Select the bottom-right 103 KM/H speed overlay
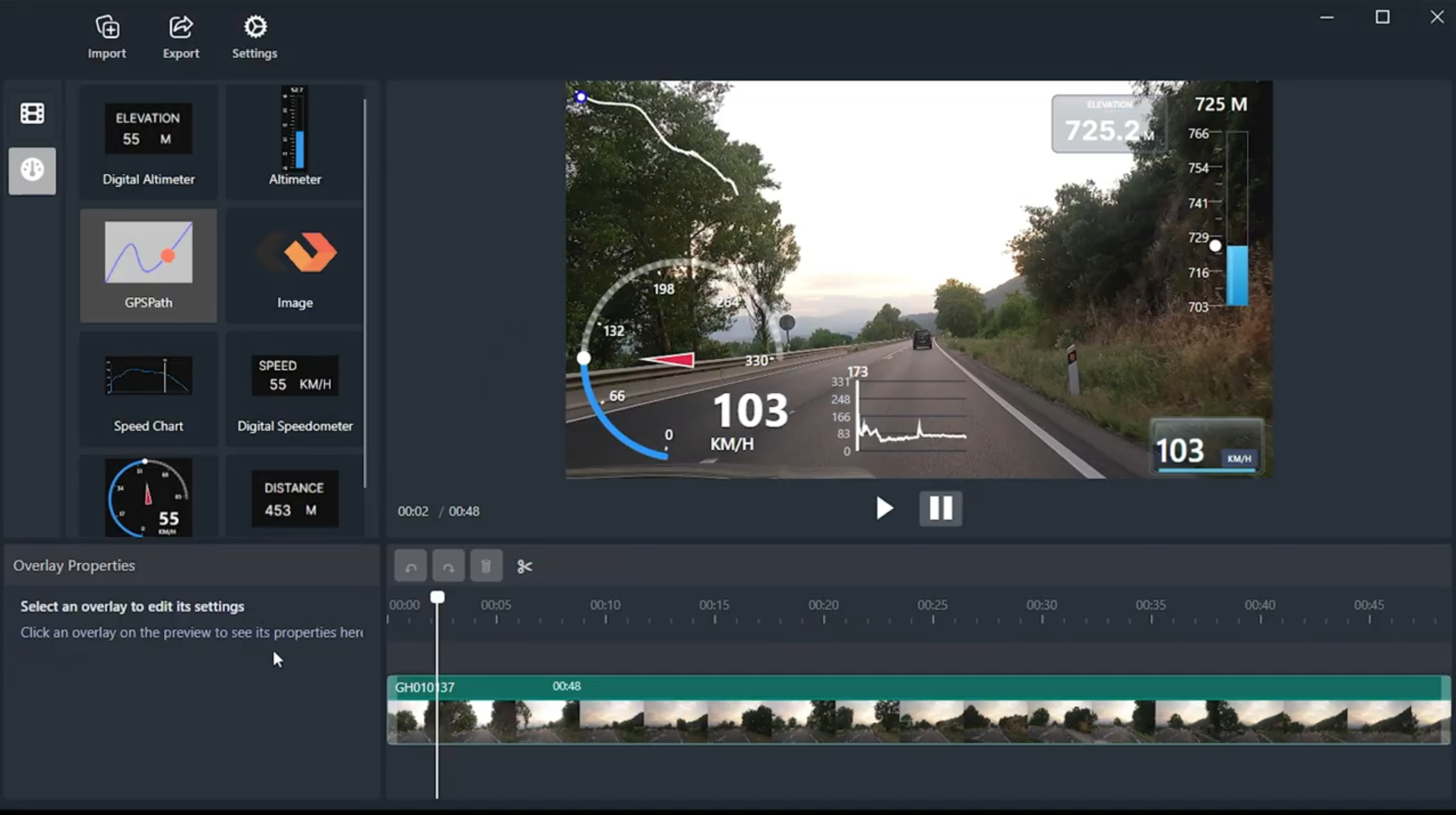1456x815 pixels. point(1206,446)
